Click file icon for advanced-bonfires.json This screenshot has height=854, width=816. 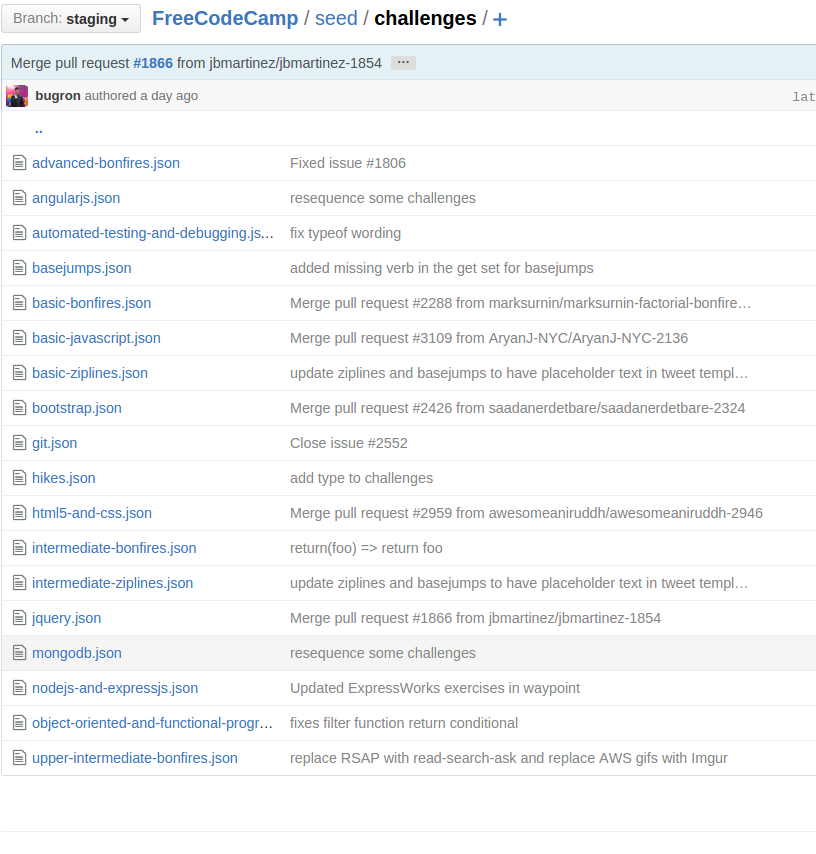click(x=20, y=163)
